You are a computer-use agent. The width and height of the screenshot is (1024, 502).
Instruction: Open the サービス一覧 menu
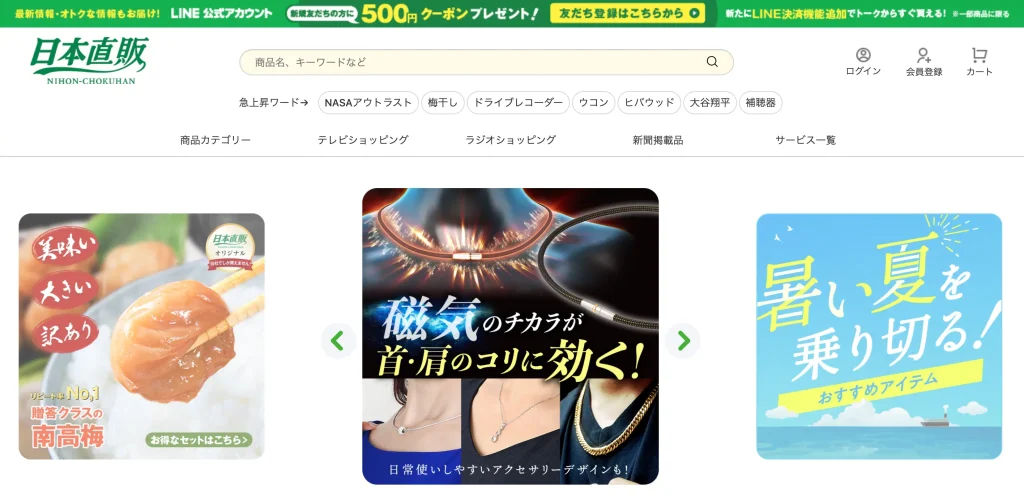pos(805,140)
